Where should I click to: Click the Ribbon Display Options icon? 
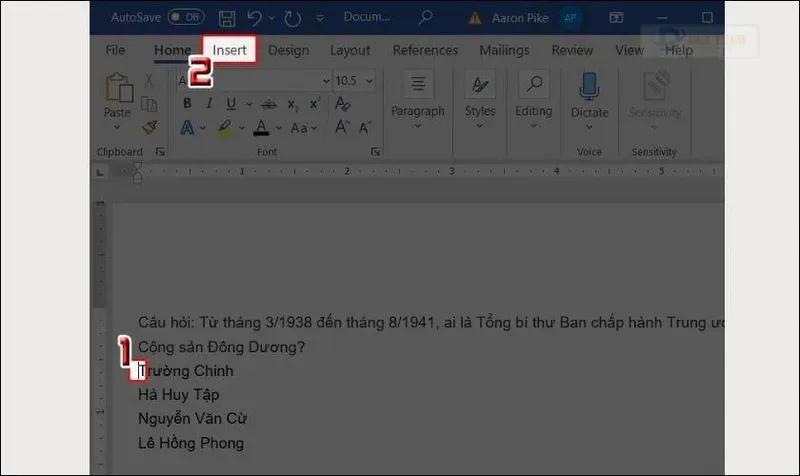[616, 18]
